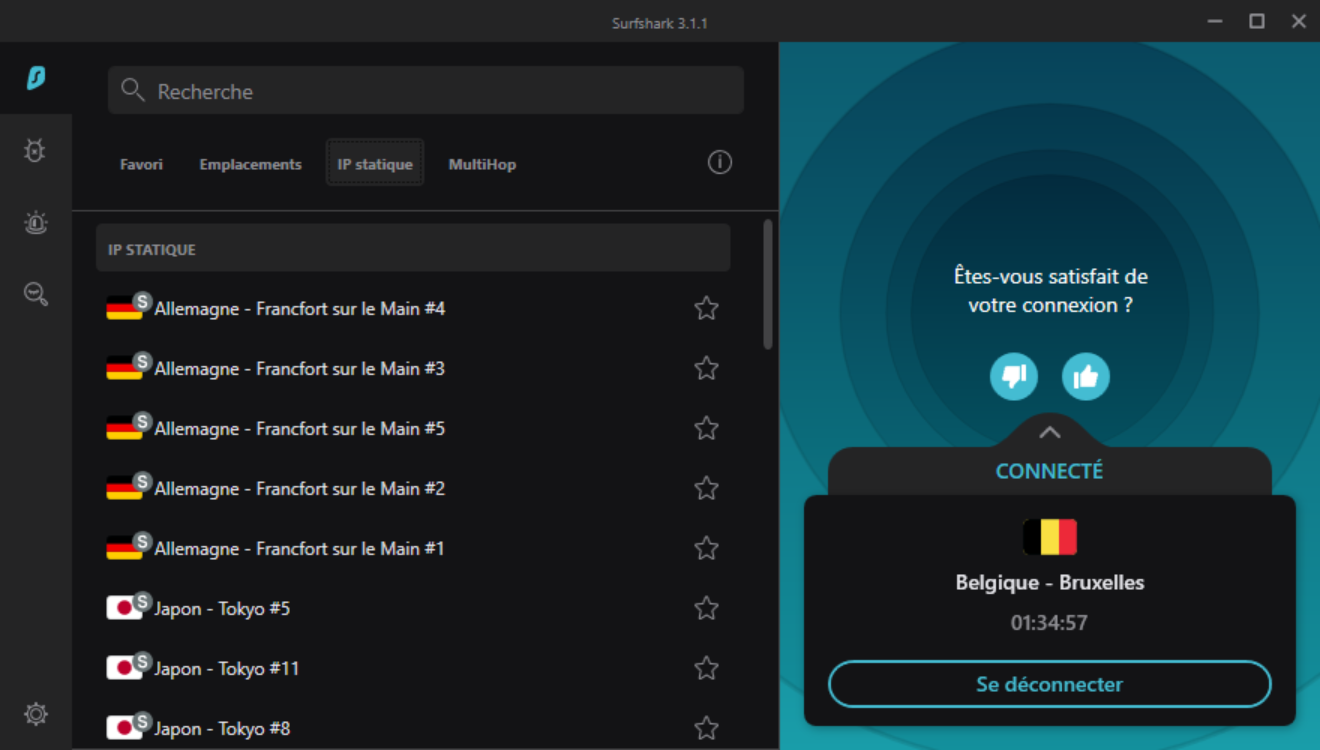Star the Japon Tokyo #5 server
The height and width of the screenshot is (750, 1320).
click(707, 608)
